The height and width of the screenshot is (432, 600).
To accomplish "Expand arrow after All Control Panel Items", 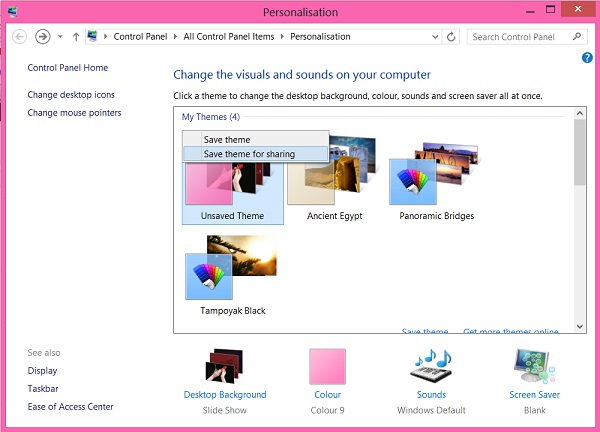I will [282, 37].
